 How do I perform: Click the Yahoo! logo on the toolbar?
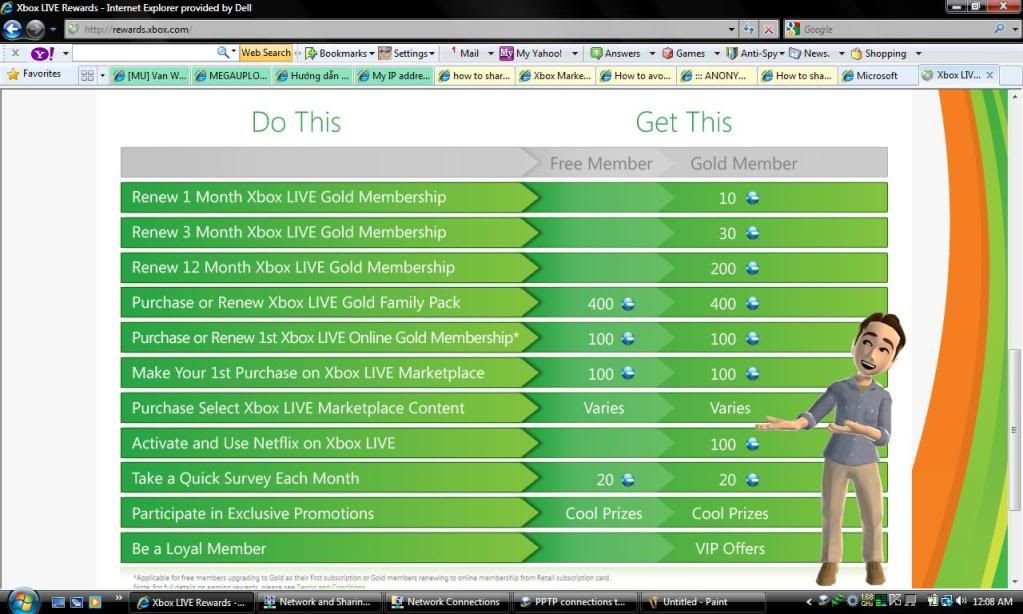pyautogui.click(x=42, y=54)
